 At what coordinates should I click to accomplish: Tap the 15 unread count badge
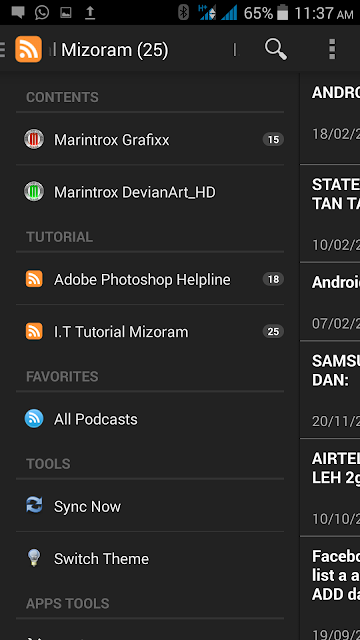tap(273, 140)
